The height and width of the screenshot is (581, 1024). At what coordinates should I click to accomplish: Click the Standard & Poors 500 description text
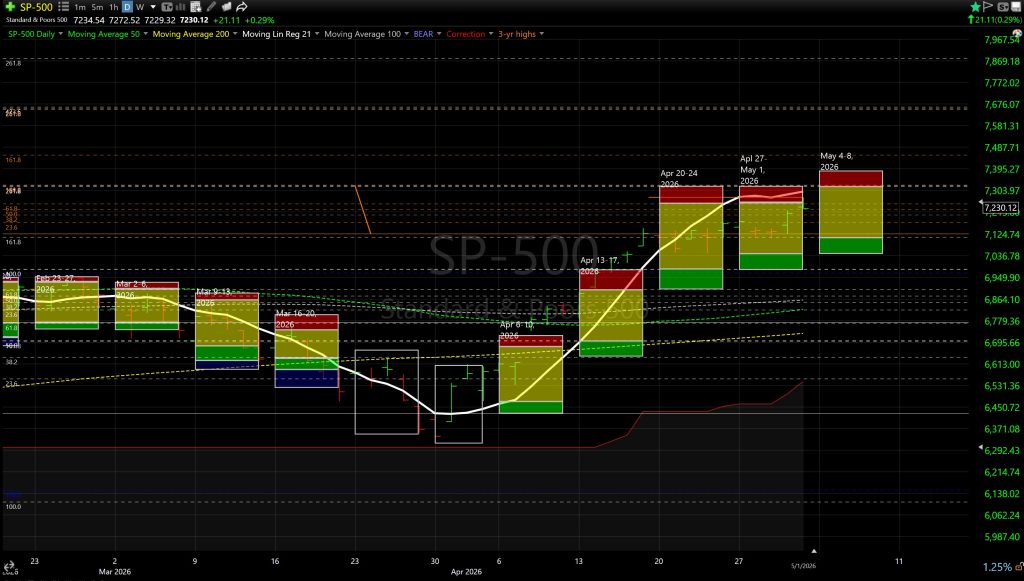[37, 20]
